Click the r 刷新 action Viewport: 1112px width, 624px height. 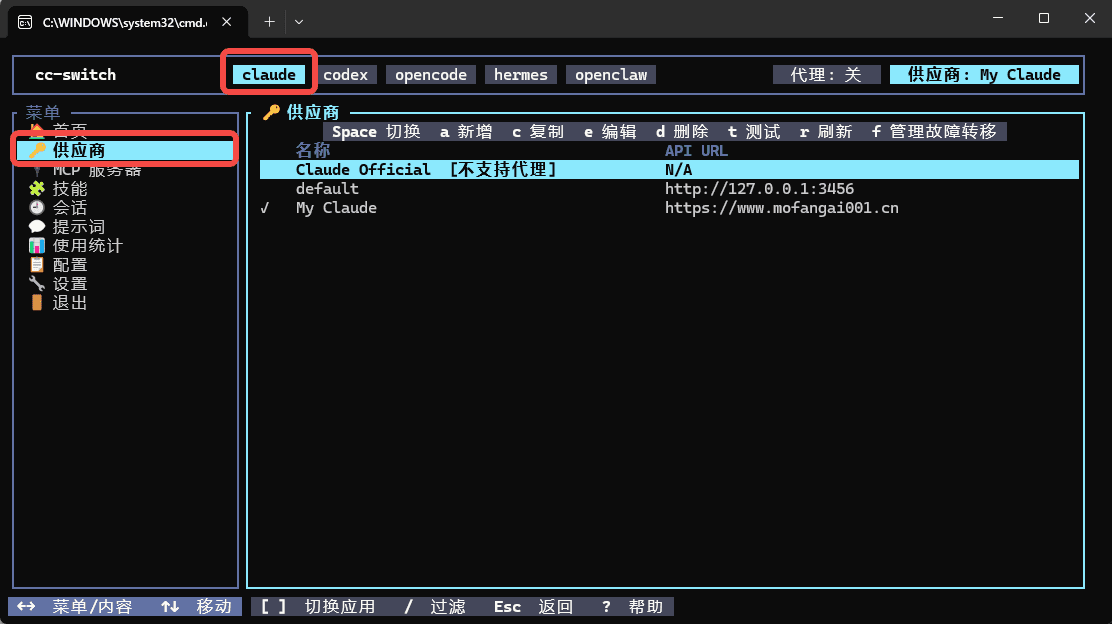pos(825,132)
